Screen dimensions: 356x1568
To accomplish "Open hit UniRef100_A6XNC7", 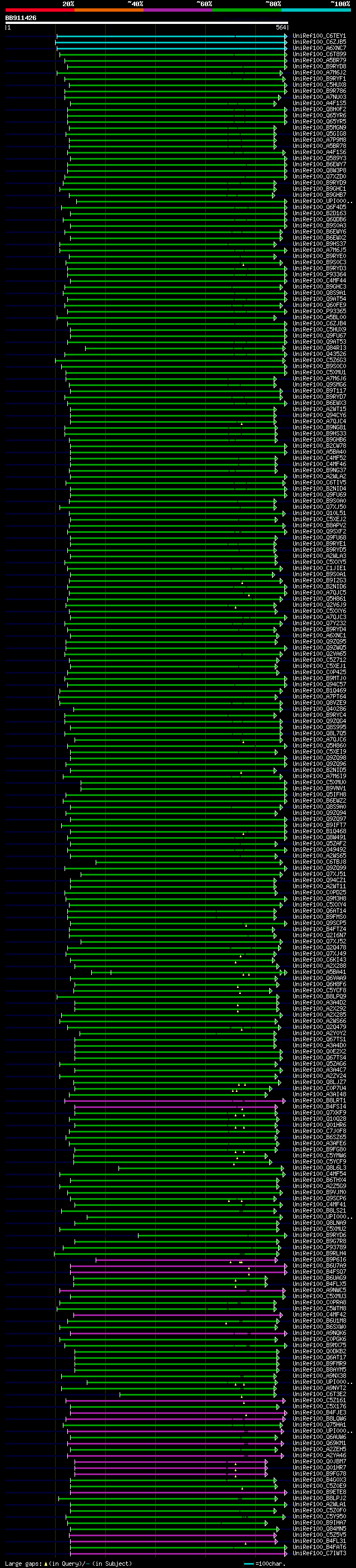I will point(319,48).
